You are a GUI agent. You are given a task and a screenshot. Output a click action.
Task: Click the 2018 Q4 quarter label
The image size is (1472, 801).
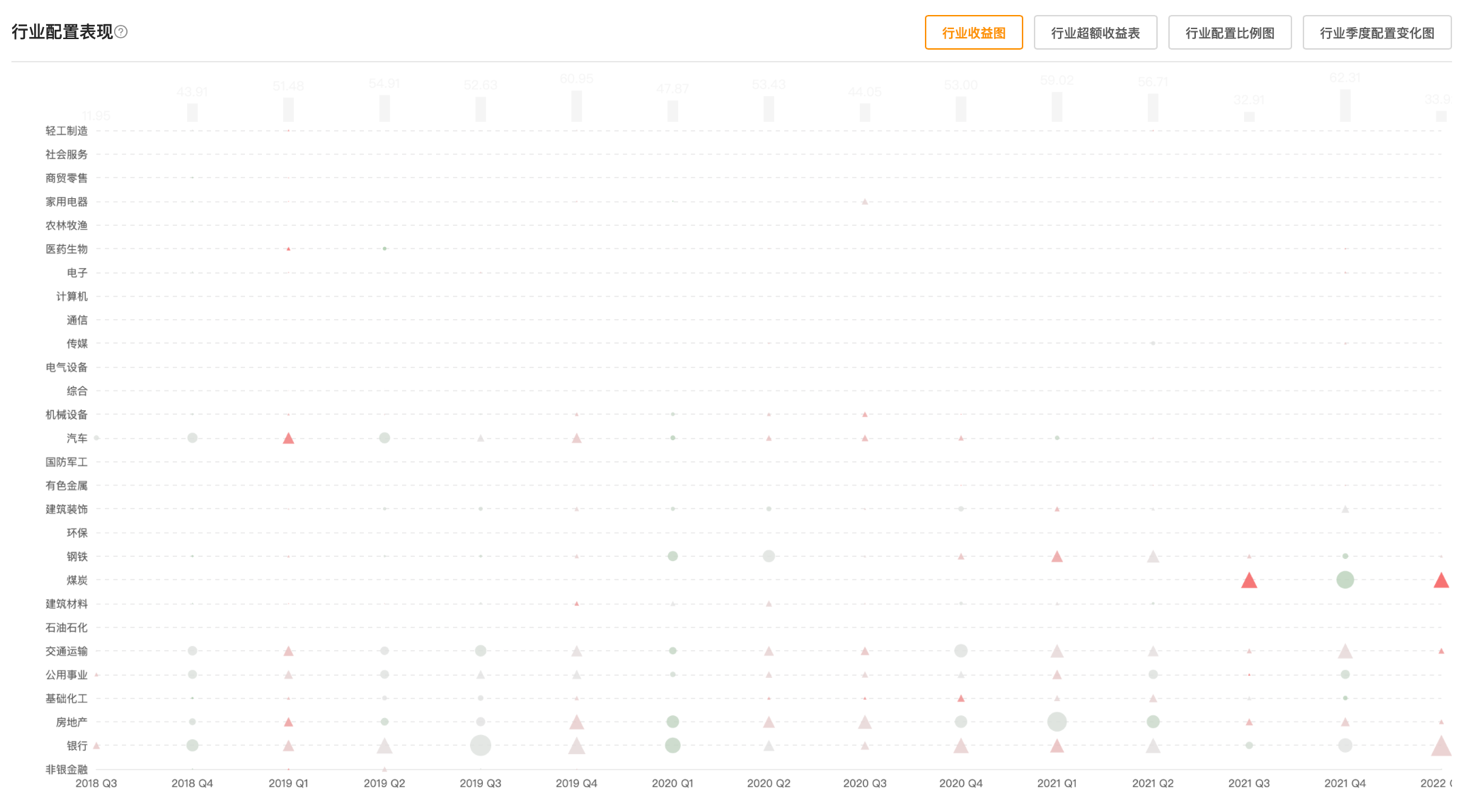[192, 784]
